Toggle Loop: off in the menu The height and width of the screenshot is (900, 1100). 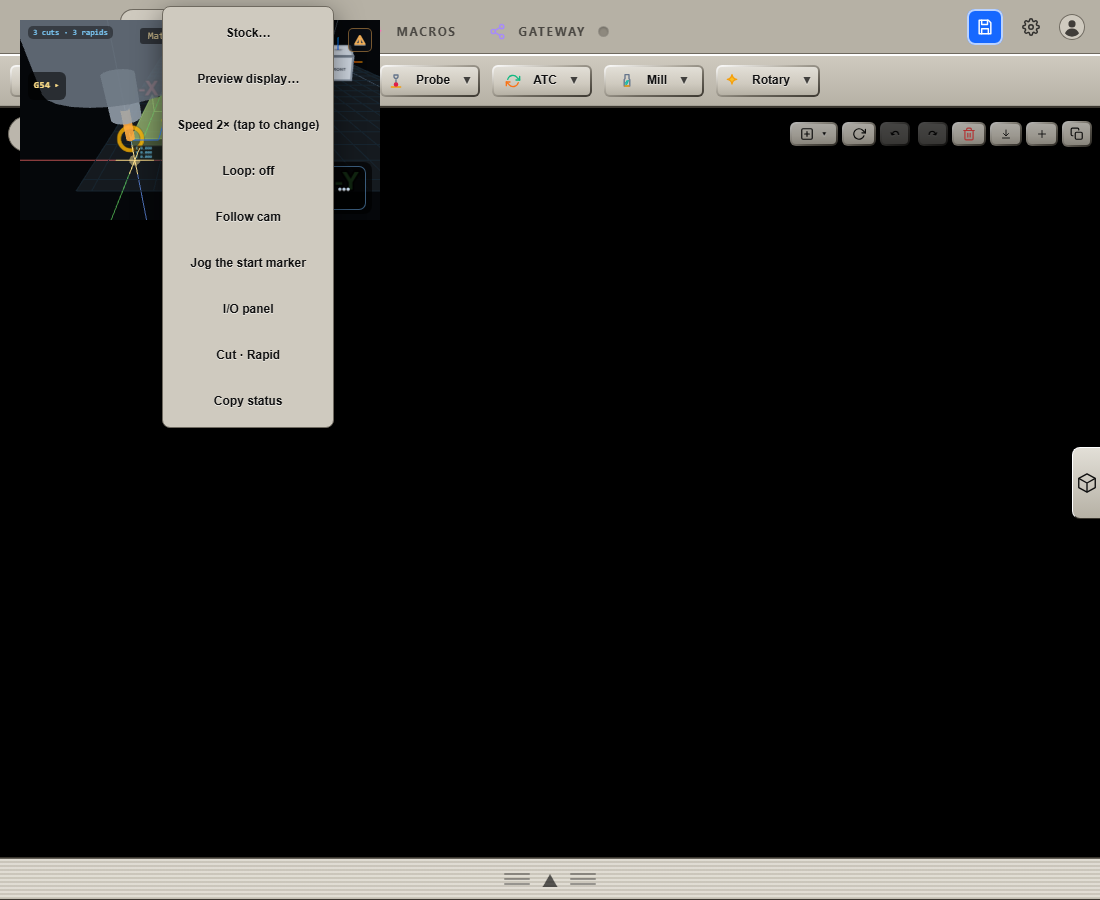pos(248,170)
